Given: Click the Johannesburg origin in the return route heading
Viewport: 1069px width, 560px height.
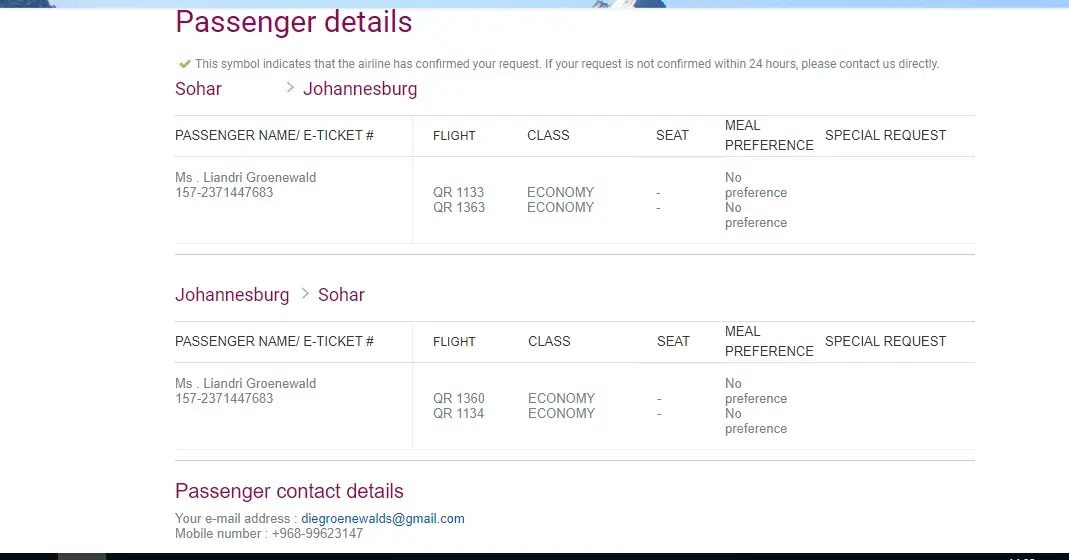Looking at the screenshot, I should 232,295.
